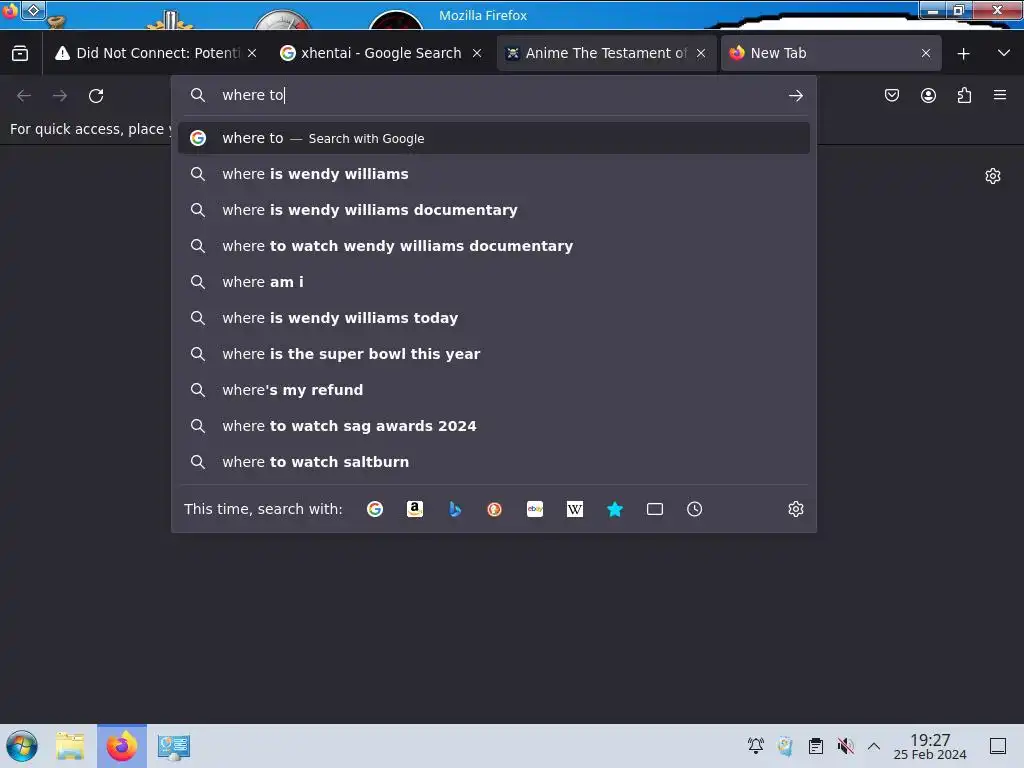Search History using clock icon
The width and height of the screenshot is (1024, 768).
pos(694,509)
